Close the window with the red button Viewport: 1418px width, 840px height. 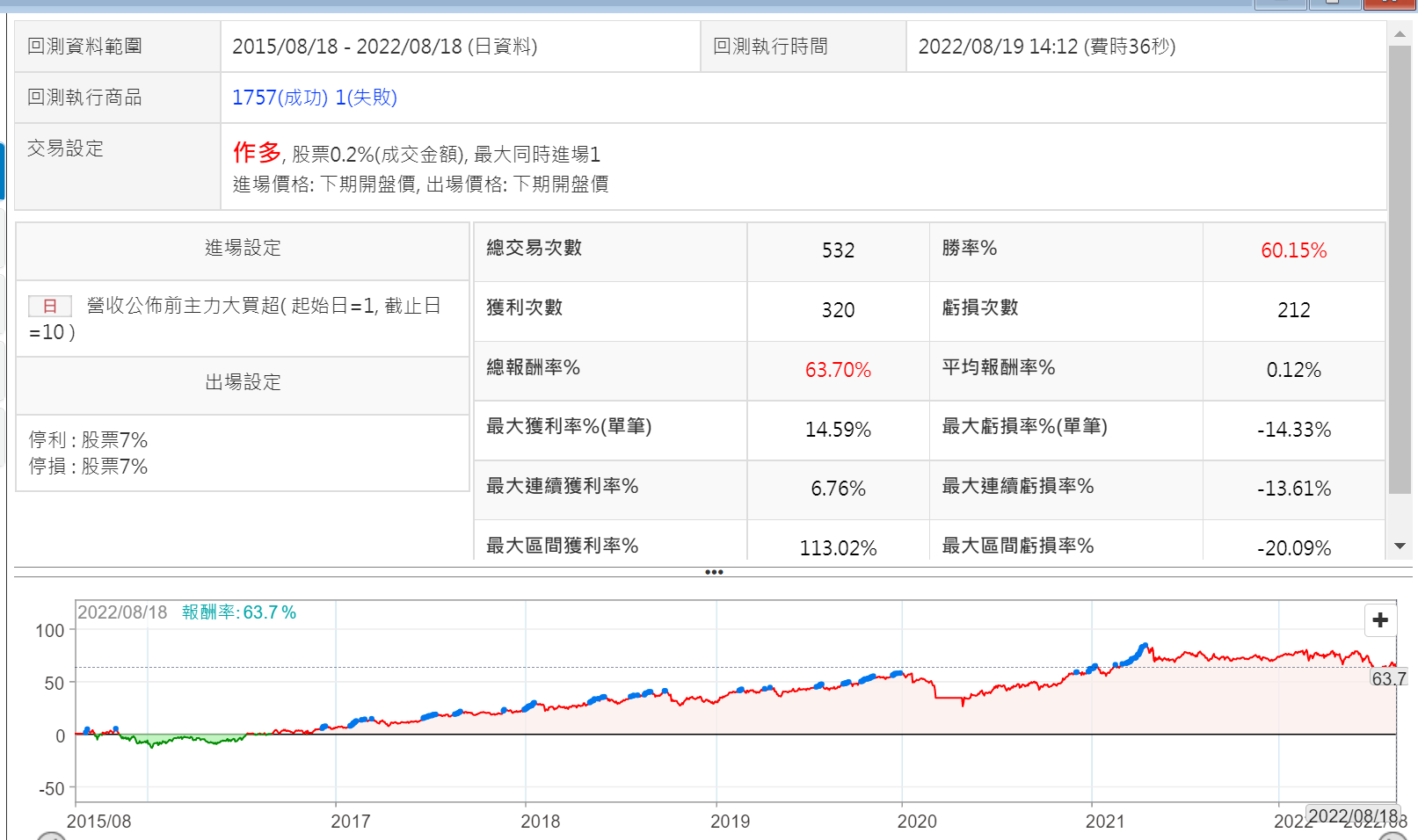(1389, 4)
